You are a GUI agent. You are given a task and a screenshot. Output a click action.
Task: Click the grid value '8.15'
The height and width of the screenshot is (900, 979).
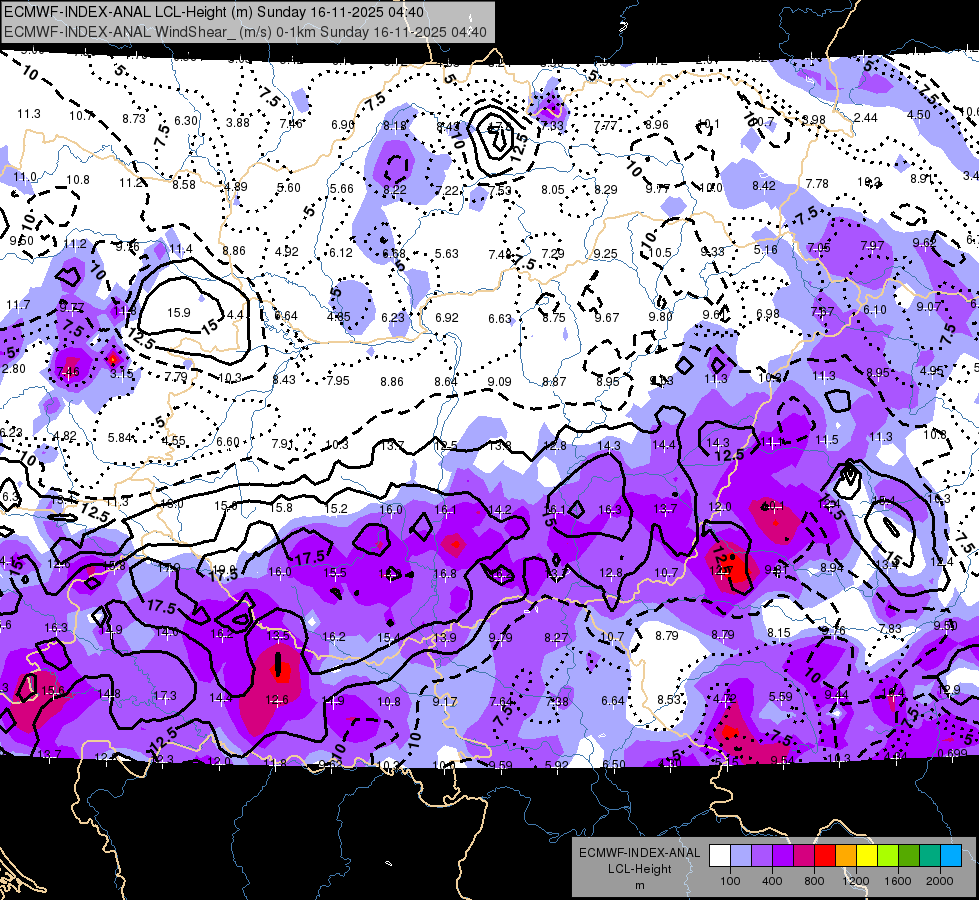(x=779, y=633)
